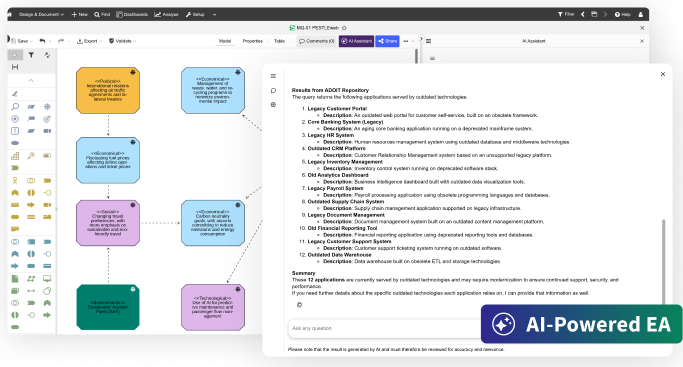This screenshot has width=683, height=367.
Task: Pick the magnifying glass element in the palette
Action: click(15, 106)
